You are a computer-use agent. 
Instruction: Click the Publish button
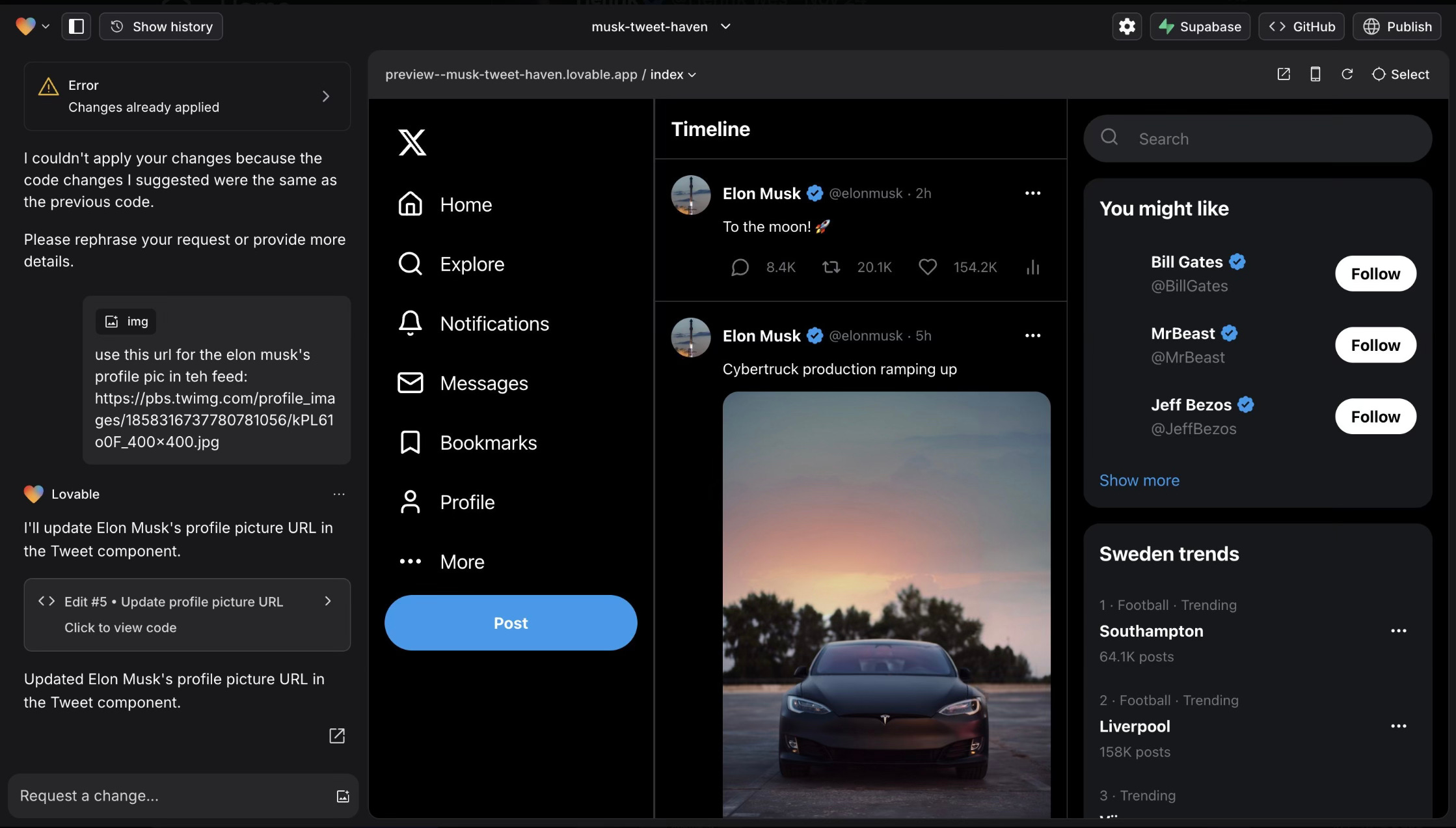pos(1397,26)
